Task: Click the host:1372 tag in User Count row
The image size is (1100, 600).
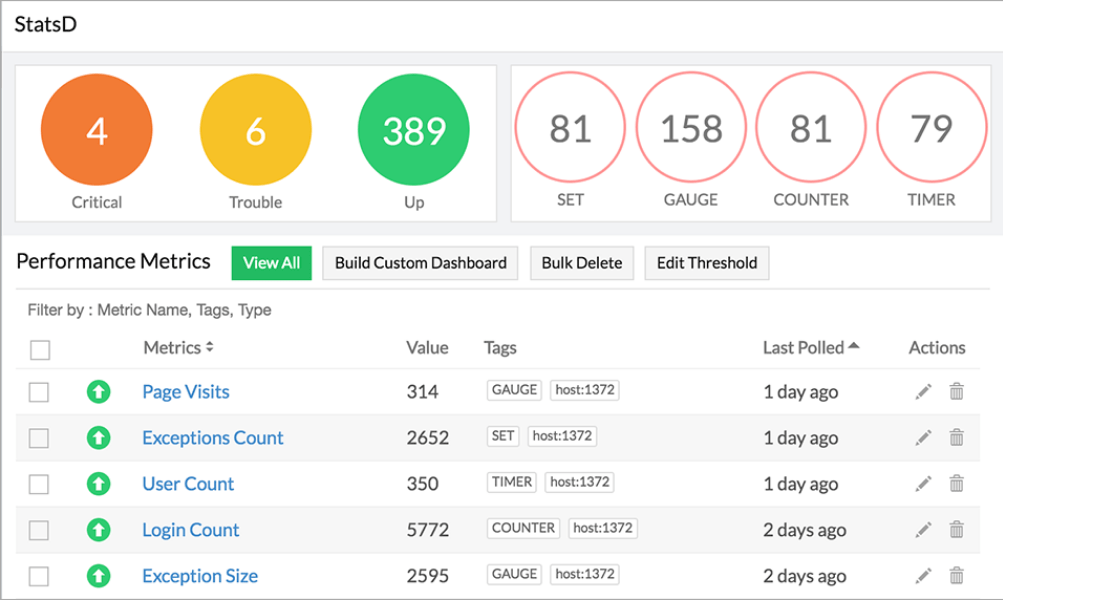Action: click(579, 481)
